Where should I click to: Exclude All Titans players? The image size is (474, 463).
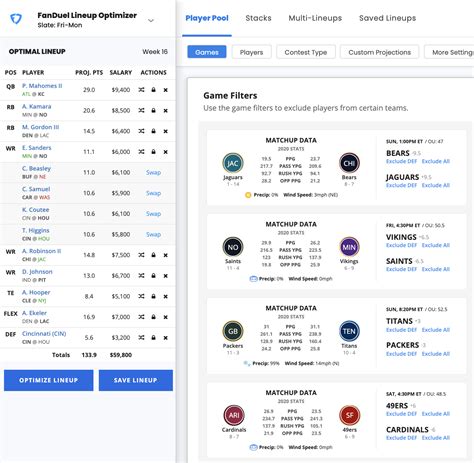tap(436, 330)
